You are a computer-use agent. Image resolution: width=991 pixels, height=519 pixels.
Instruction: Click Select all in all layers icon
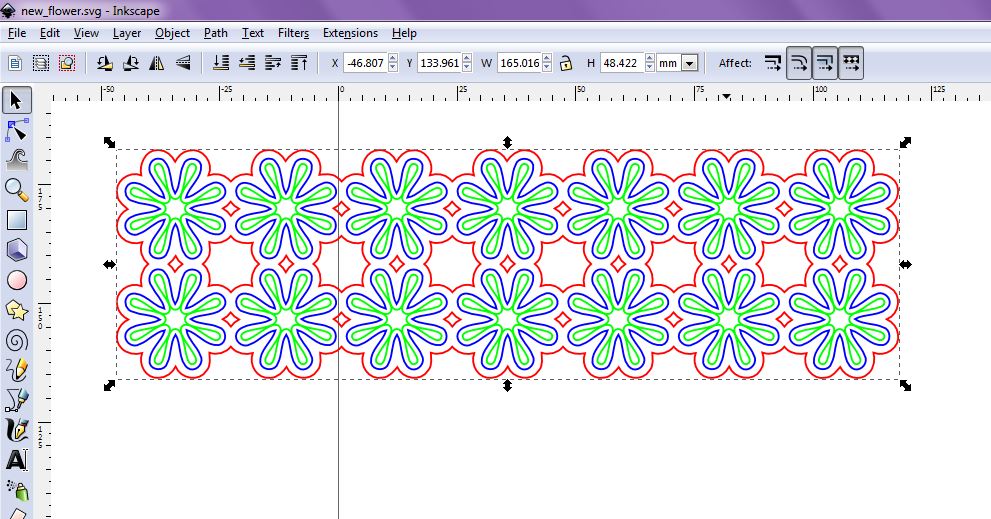pyautogui.click(x=41, y=63)
